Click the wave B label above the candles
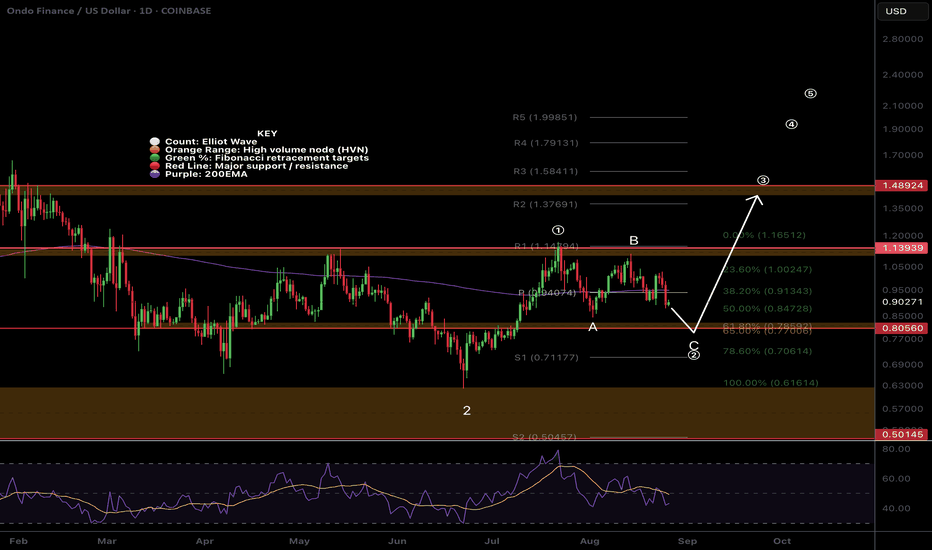The width and height of the screenshot is (932, 550). point(633,241)
